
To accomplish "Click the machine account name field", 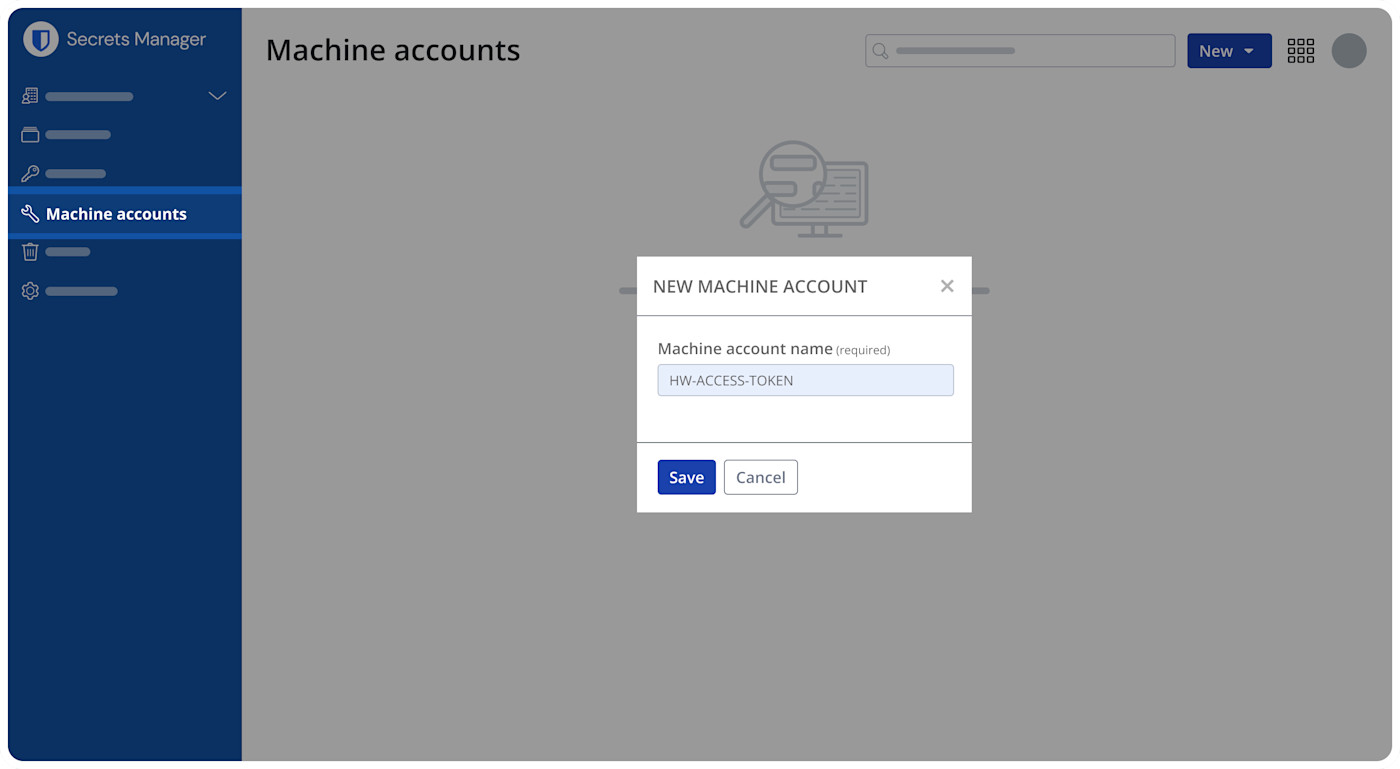I will pyautogui.click(x=805, y=380).
